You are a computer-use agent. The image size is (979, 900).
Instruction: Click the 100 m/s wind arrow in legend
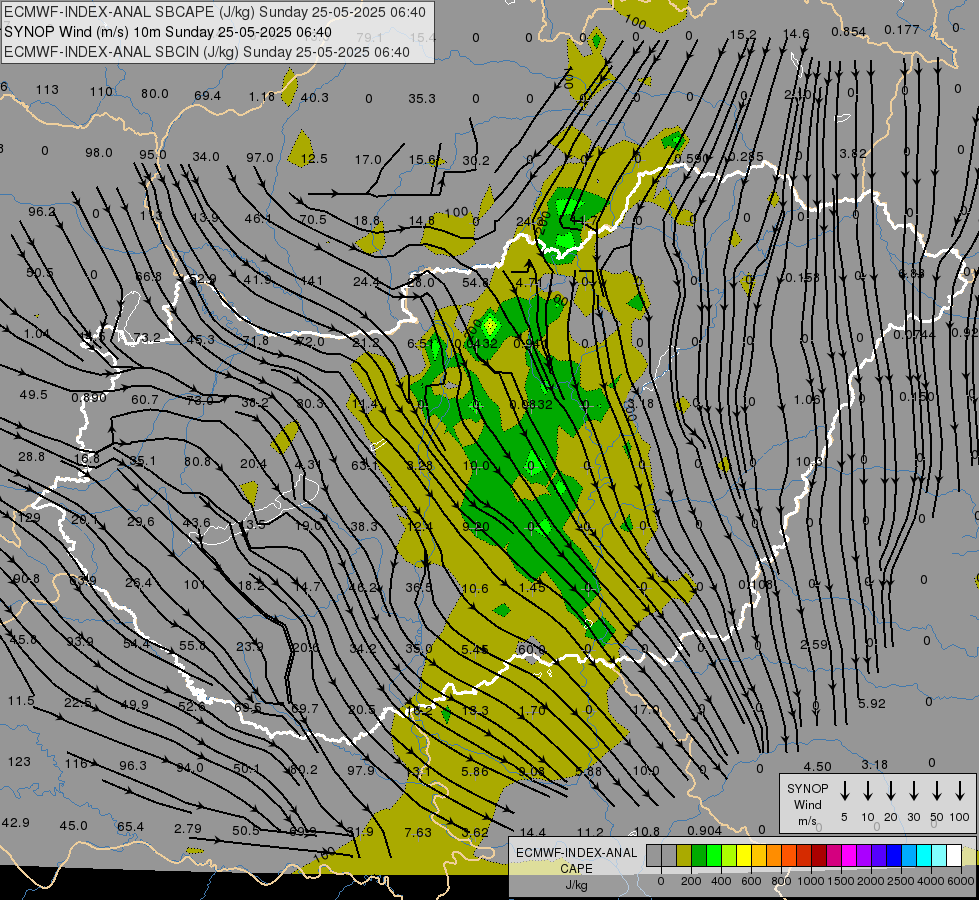point(960,791)
